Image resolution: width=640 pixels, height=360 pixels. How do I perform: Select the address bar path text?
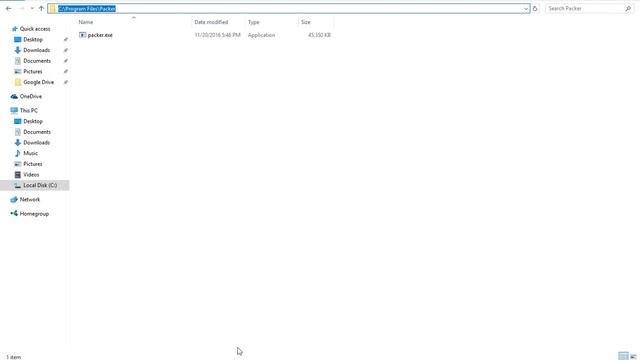click(87, 9)
